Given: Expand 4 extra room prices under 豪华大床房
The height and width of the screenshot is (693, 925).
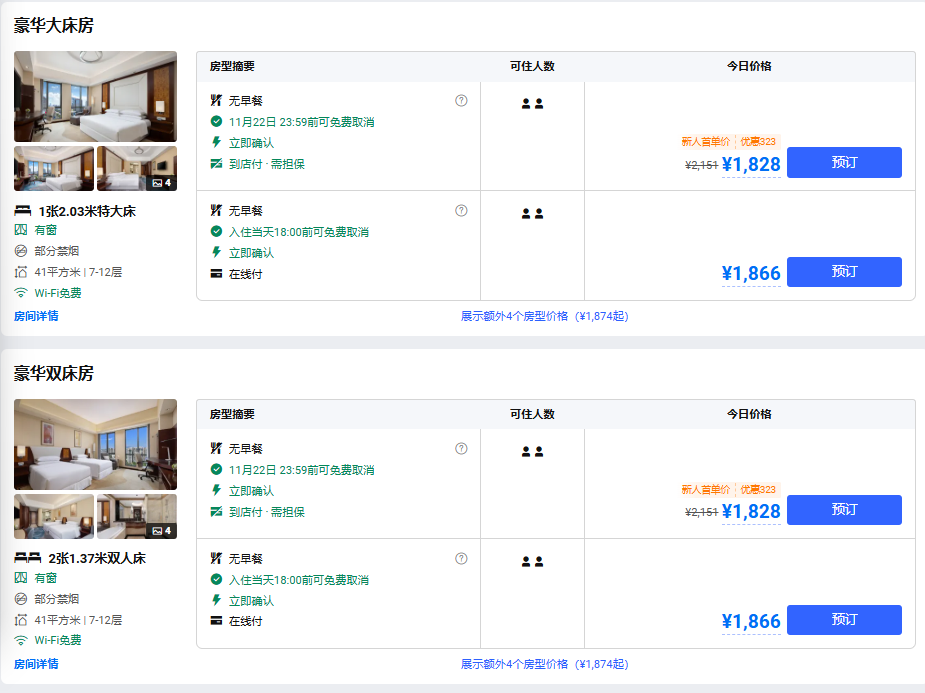Looking at the screenshot, I should tap(544, 316).
